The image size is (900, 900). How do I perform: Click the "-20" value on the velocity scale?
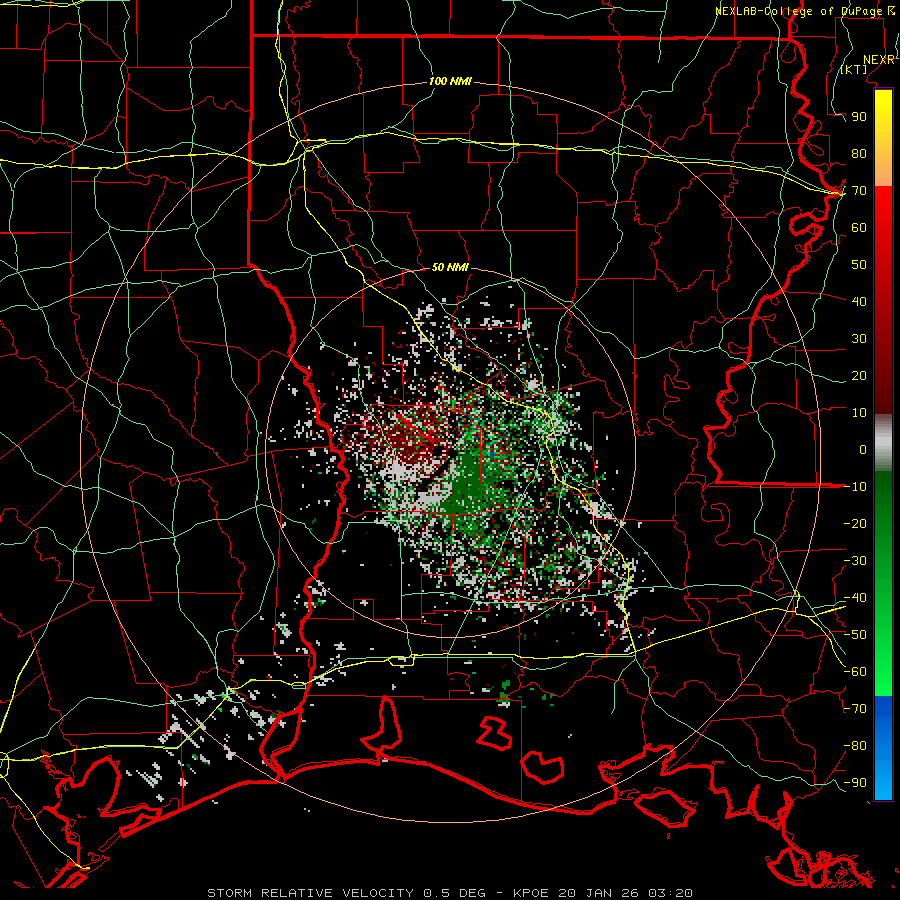[855, 523]
